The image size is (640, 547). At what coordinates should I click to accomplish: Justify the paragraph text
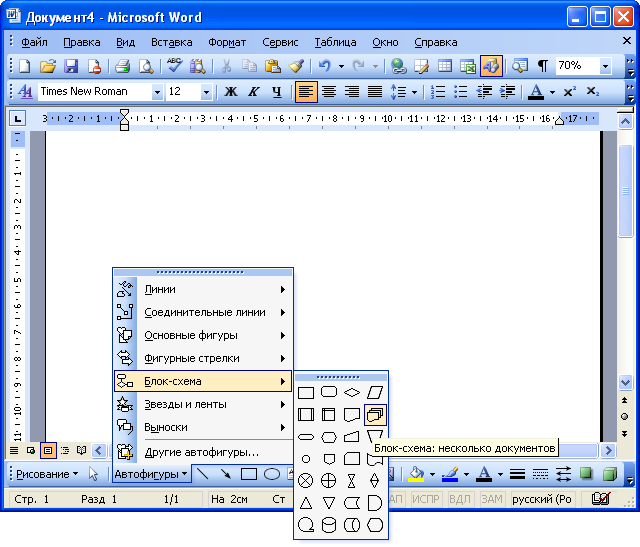click(x=375, y=91)
